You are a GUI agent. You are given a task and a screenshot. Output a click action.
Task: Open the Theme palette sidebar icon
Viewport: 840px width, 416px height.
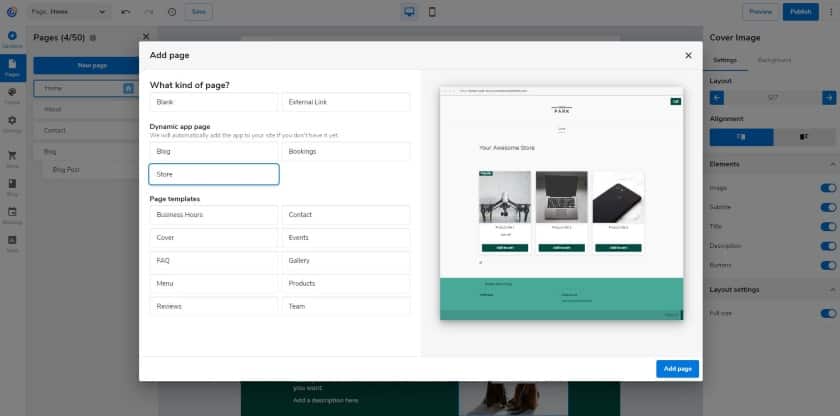click(x=12, y=95)
